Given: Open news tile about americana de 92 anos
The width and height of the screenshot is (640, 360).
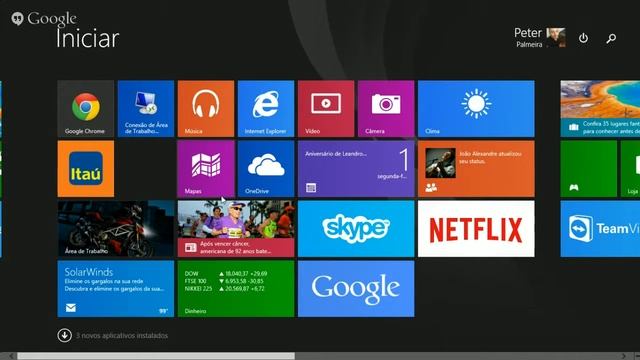Looking at the screenshot, I should (236, 229).
